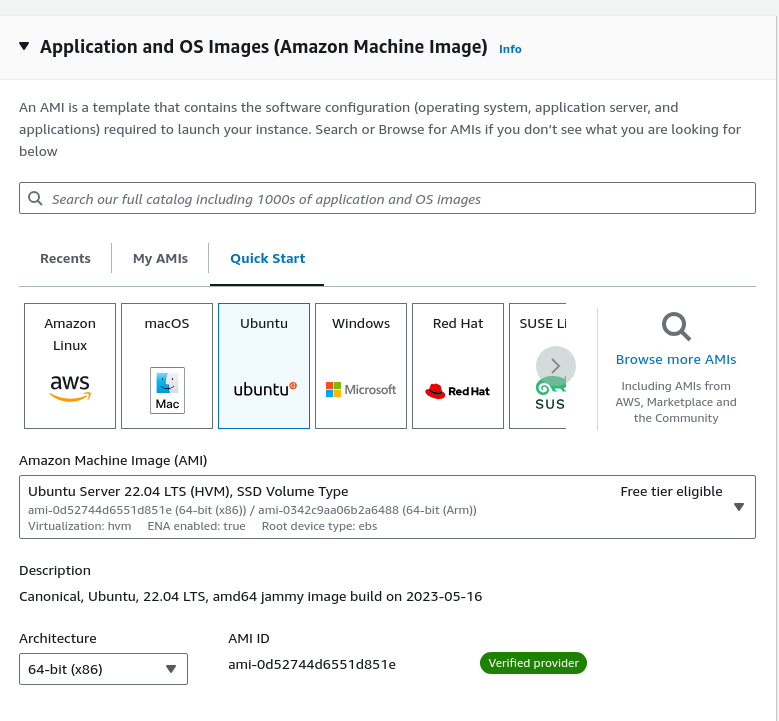Show next OS options with right chevron

[556, 366]
